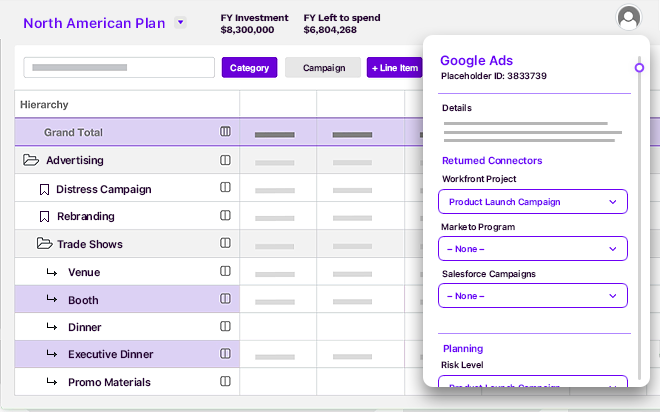Image resolution: width=660 pixels, height=412 pixels.
Task: Select the Rebranding campaign row
Action: [x=127, y=216]
